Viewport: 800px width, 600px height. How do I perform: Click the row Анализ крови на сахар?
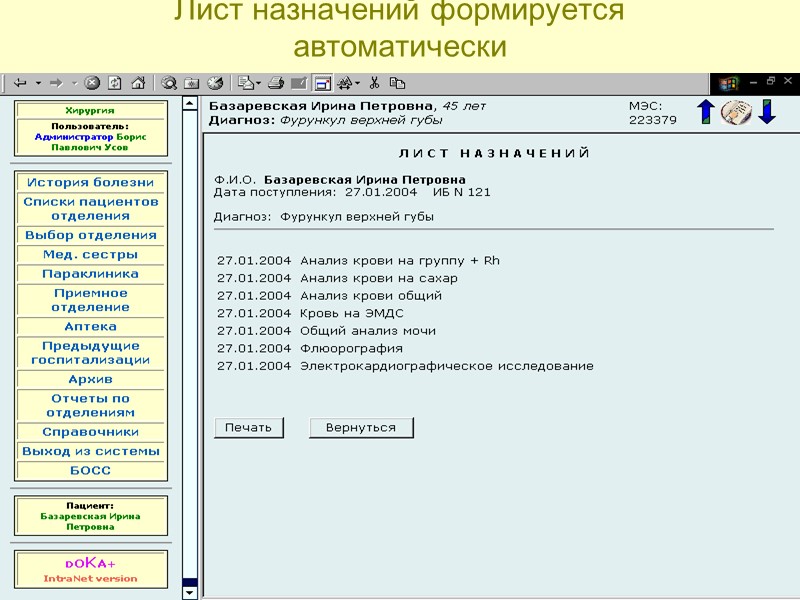pos(337,279)
